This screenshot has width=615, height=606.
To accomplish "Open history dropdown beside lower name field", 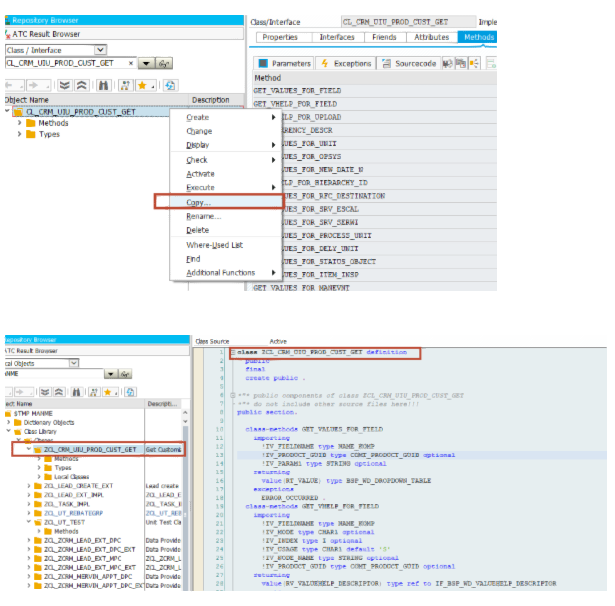I will pos(111,374).
